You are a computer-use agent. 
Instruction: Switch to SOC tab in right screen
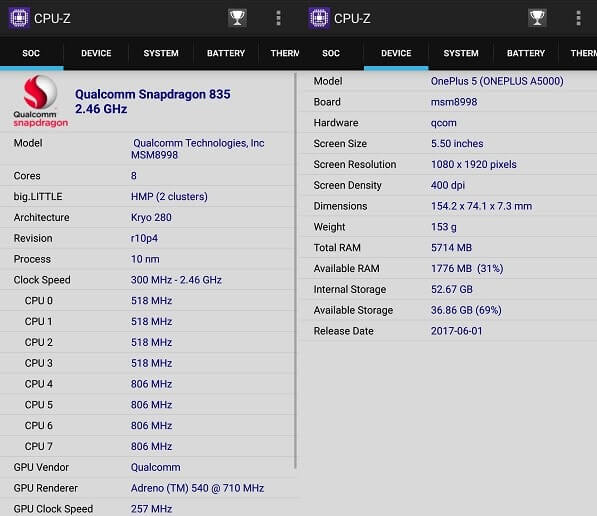[x=331, y=53]
